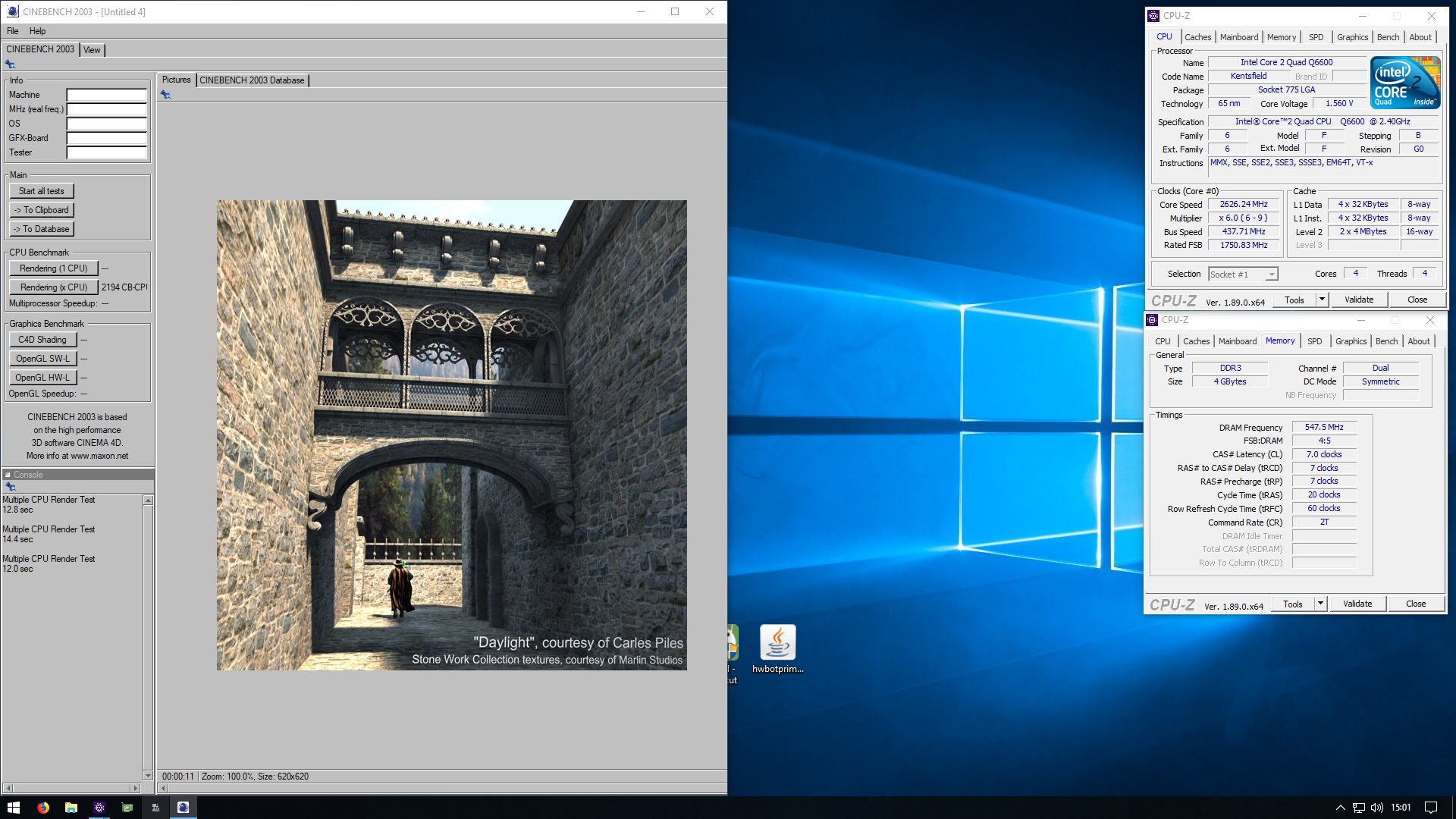
Task: Click into the Machine input field
Action: 107,95
